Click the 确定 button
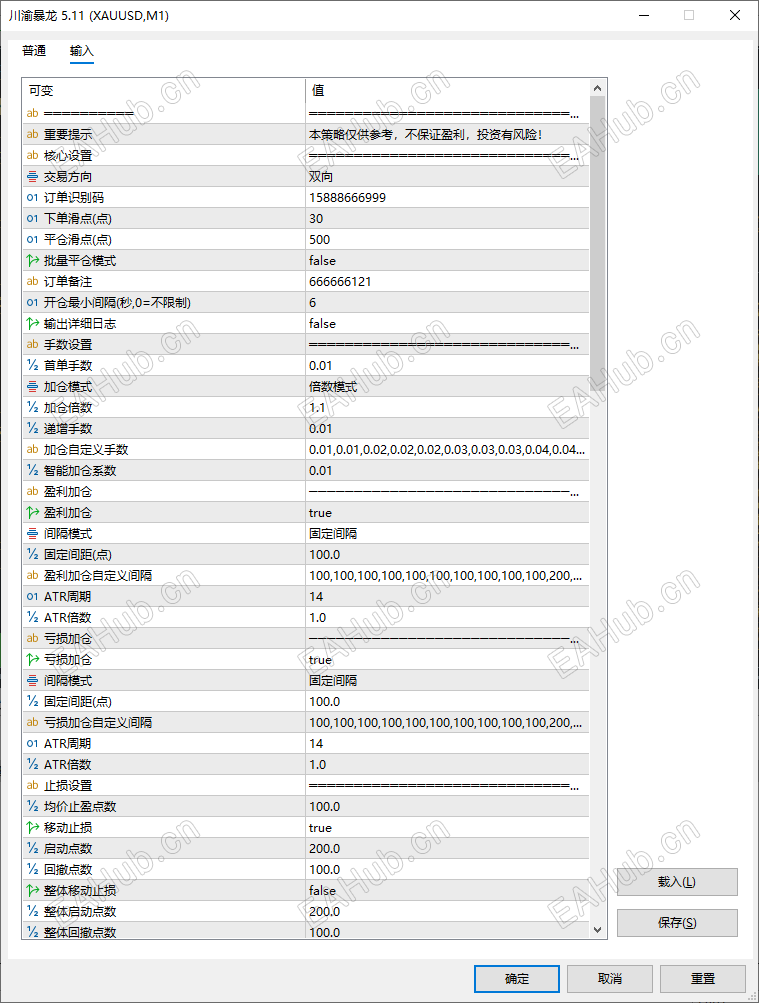Screen dimensions: 759x1003 pos(517,979)
